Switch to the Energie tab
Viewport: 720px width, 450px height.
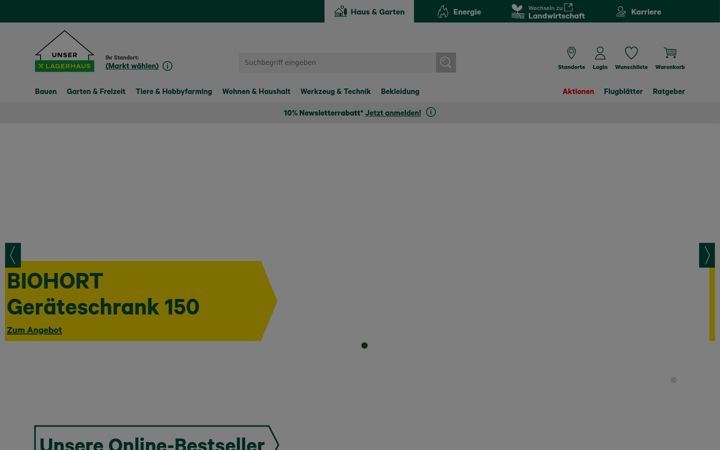(x=459, y=11)
